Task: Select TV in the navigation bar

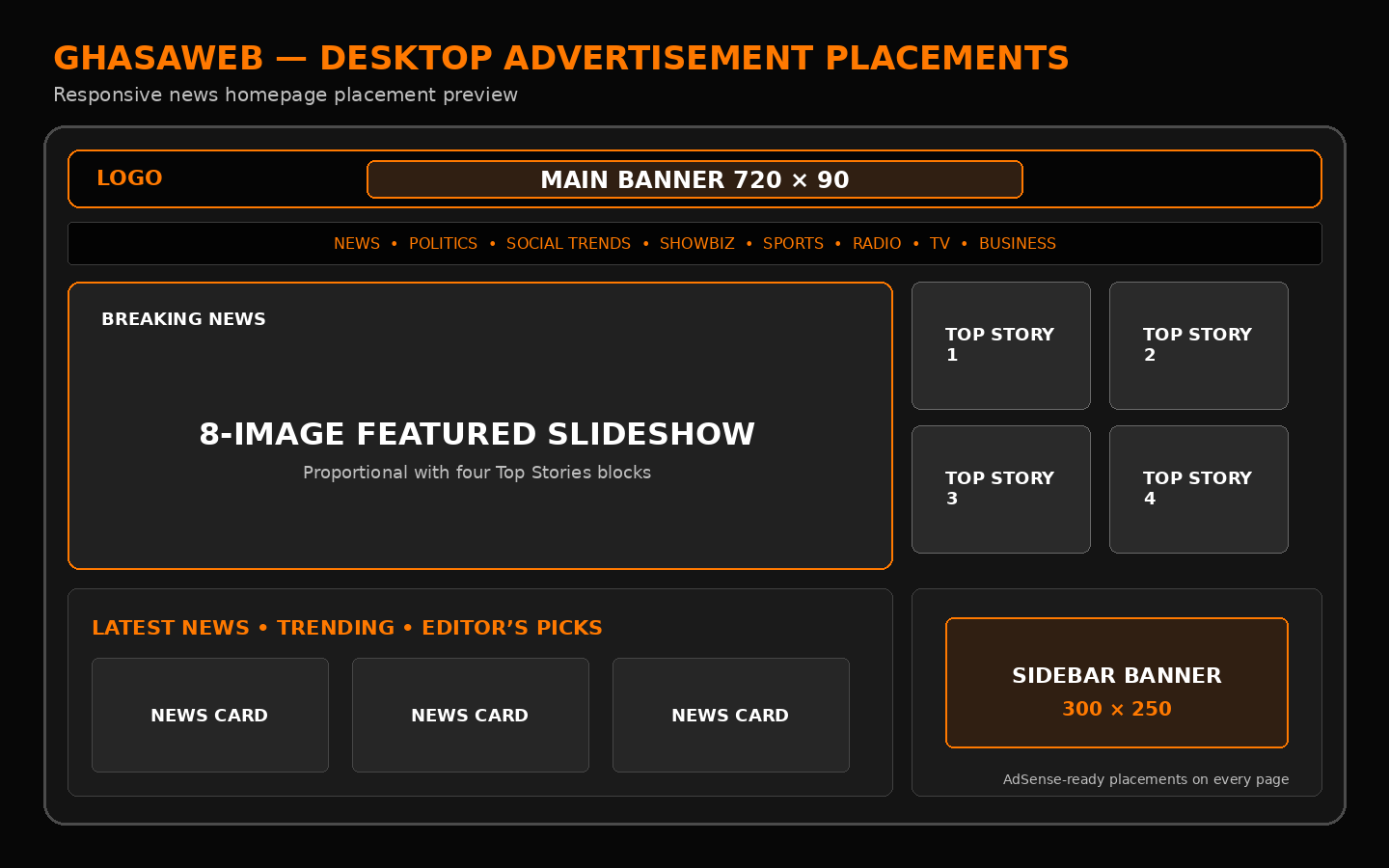Action: click(x=940, y=244)
